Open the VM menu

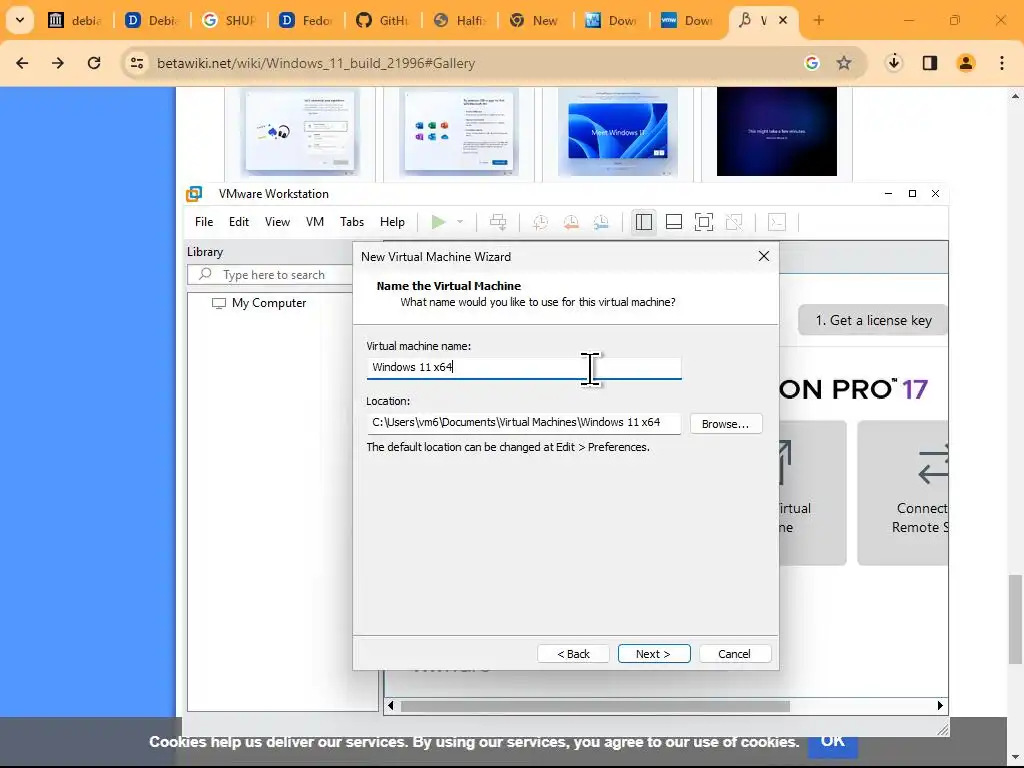[315, 222]
